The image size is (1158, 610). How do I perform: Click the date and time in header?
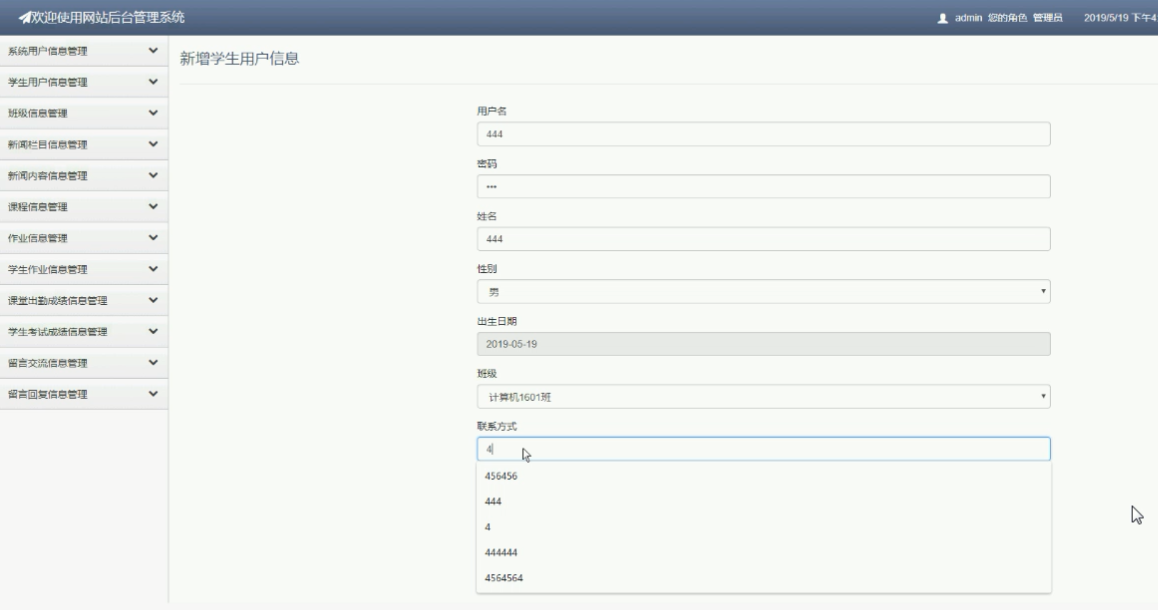click(x=1120, y=18)
